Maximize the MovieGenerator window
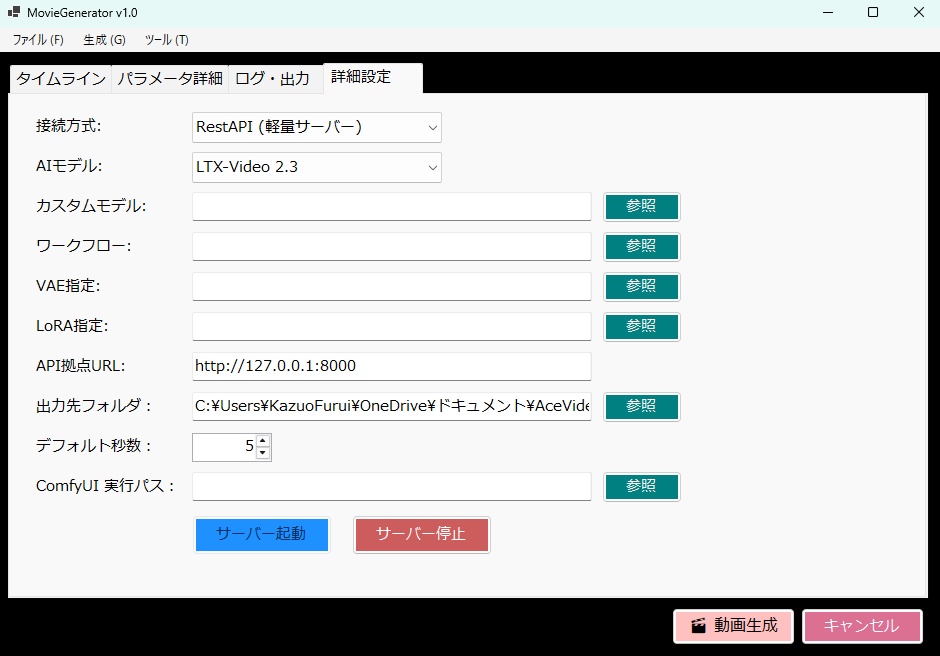This screenshot has width=940, height=656. (x=873, y=13)
